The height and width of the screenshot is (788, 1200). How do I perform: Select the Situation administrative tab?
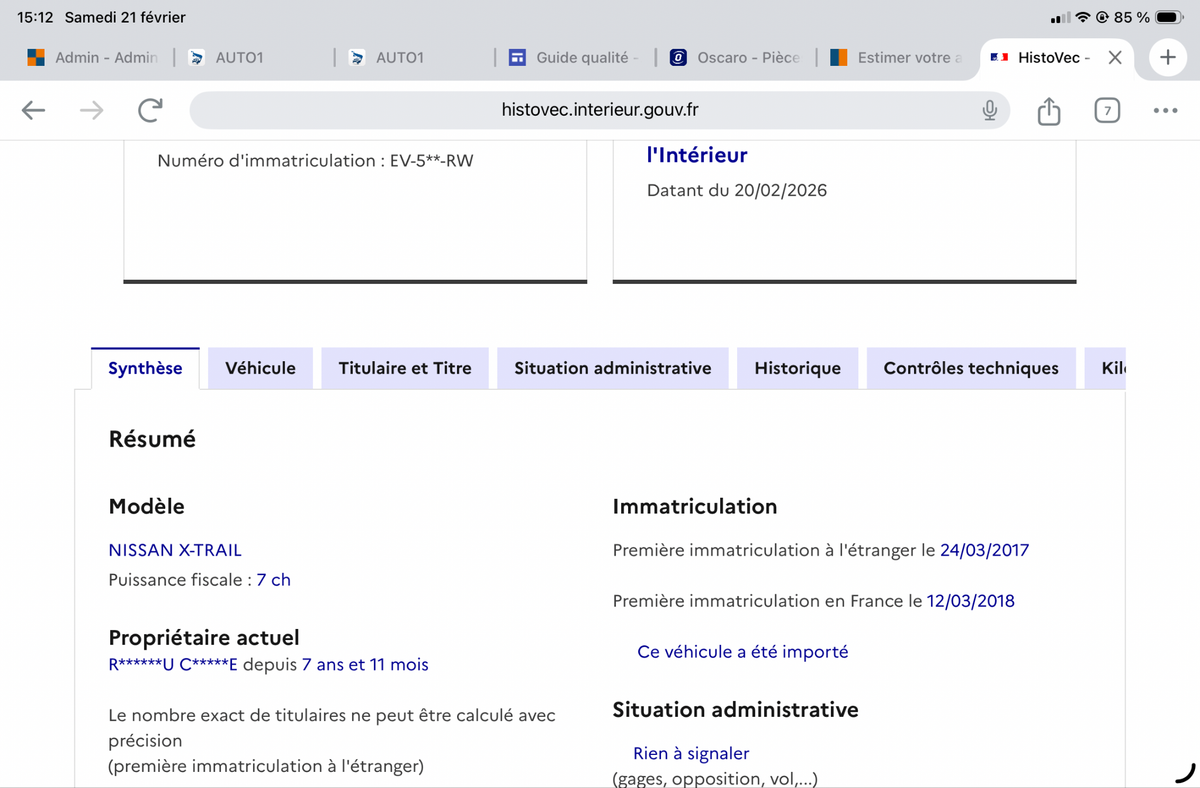coord(612,368)
